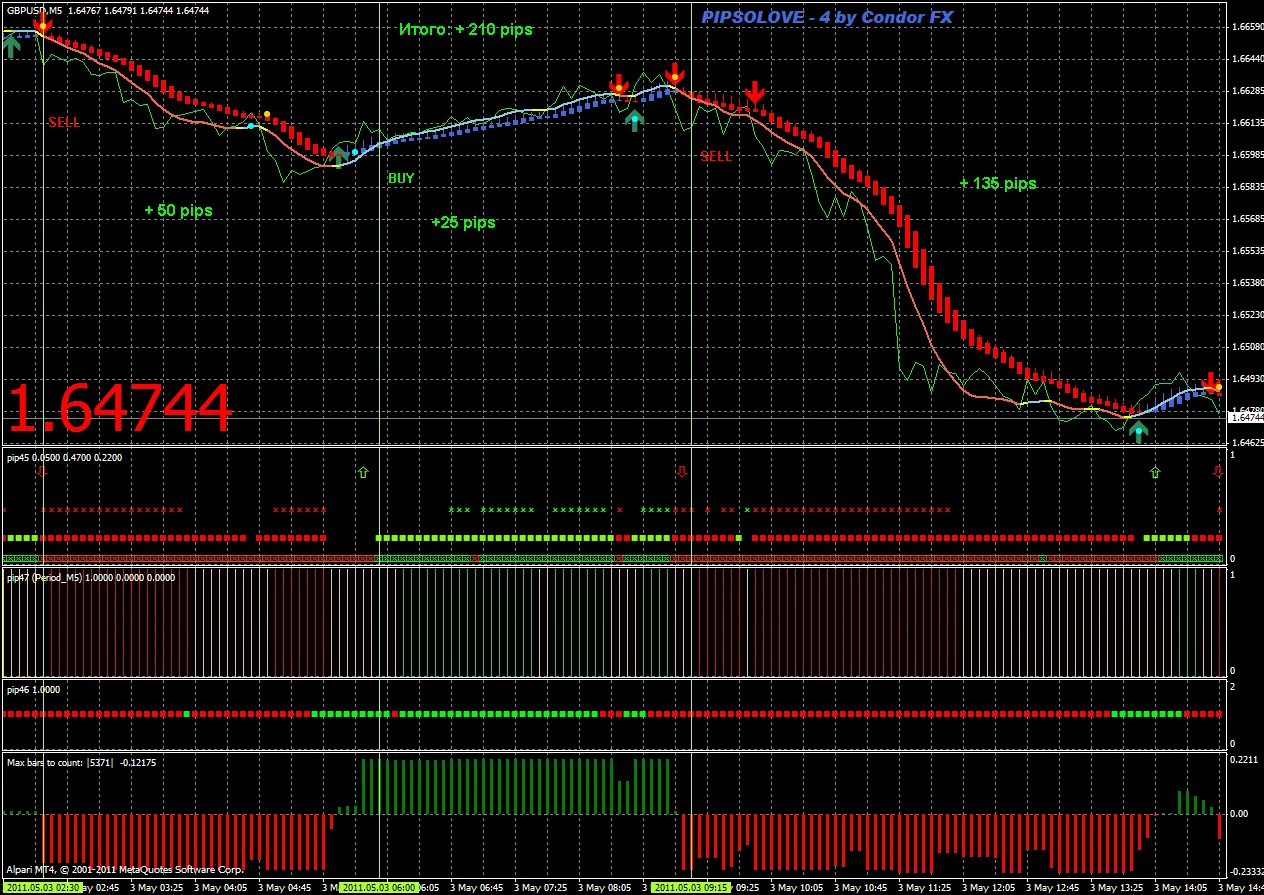Click the '+25 pips' annotation

point(463,222)
